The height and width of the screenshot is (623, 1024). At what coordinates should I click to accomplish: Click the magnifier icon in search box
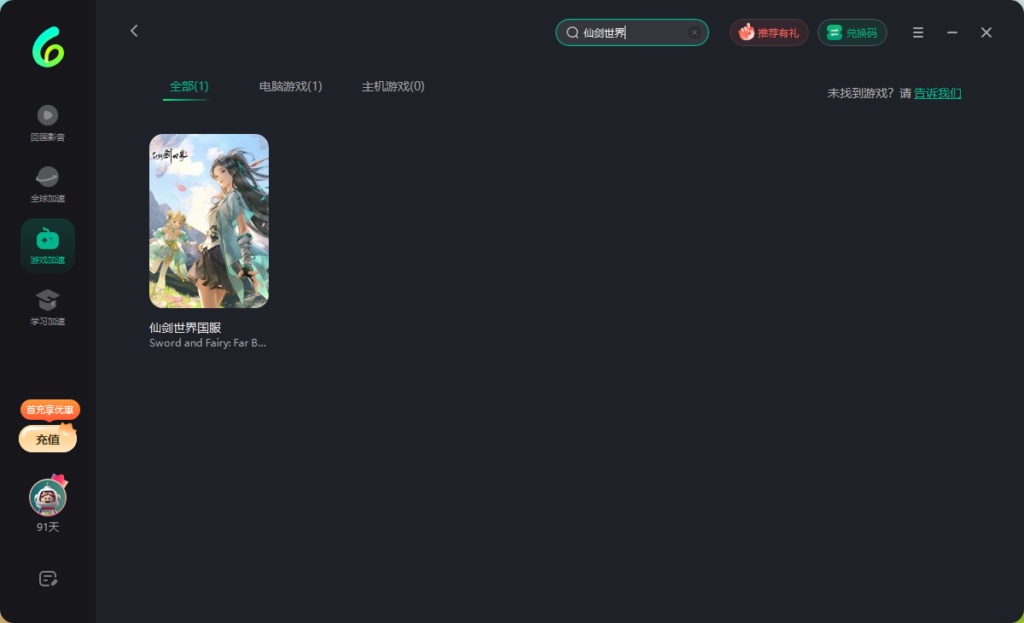pos(572,33)
